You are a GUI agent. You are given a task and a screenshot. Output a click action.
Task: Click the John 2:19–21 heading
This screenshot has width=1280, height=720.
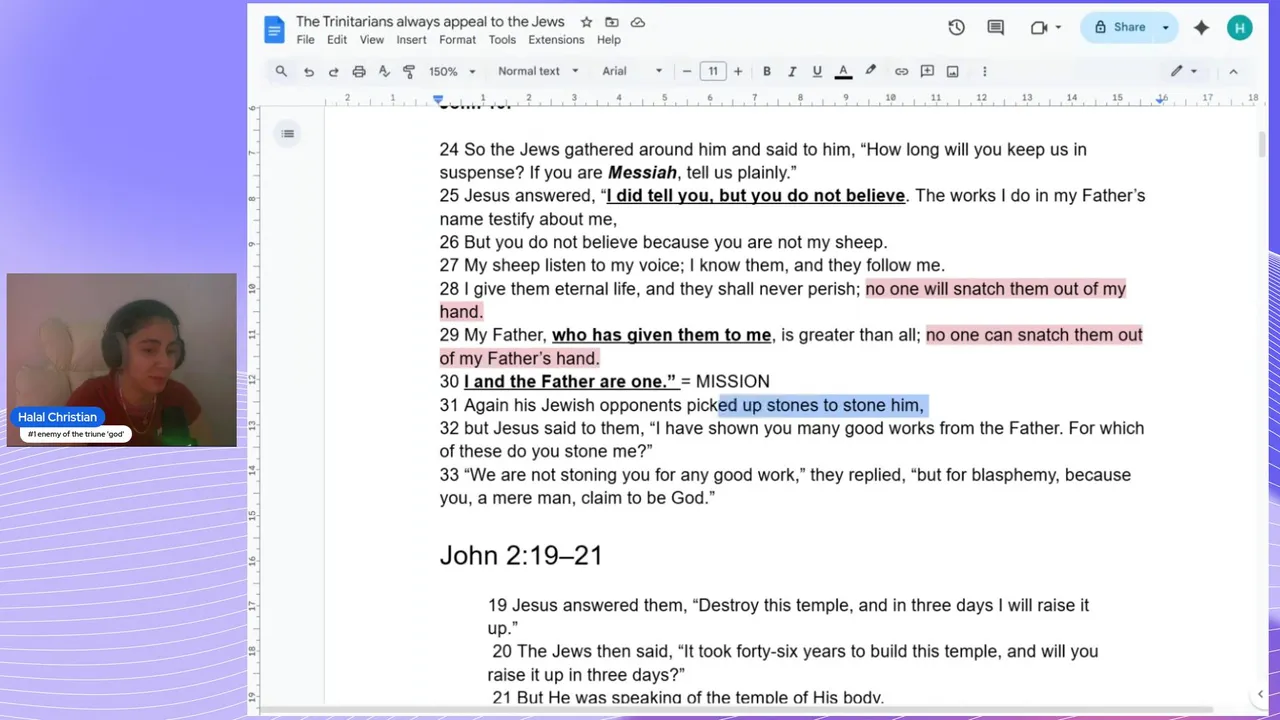[521, 555]
